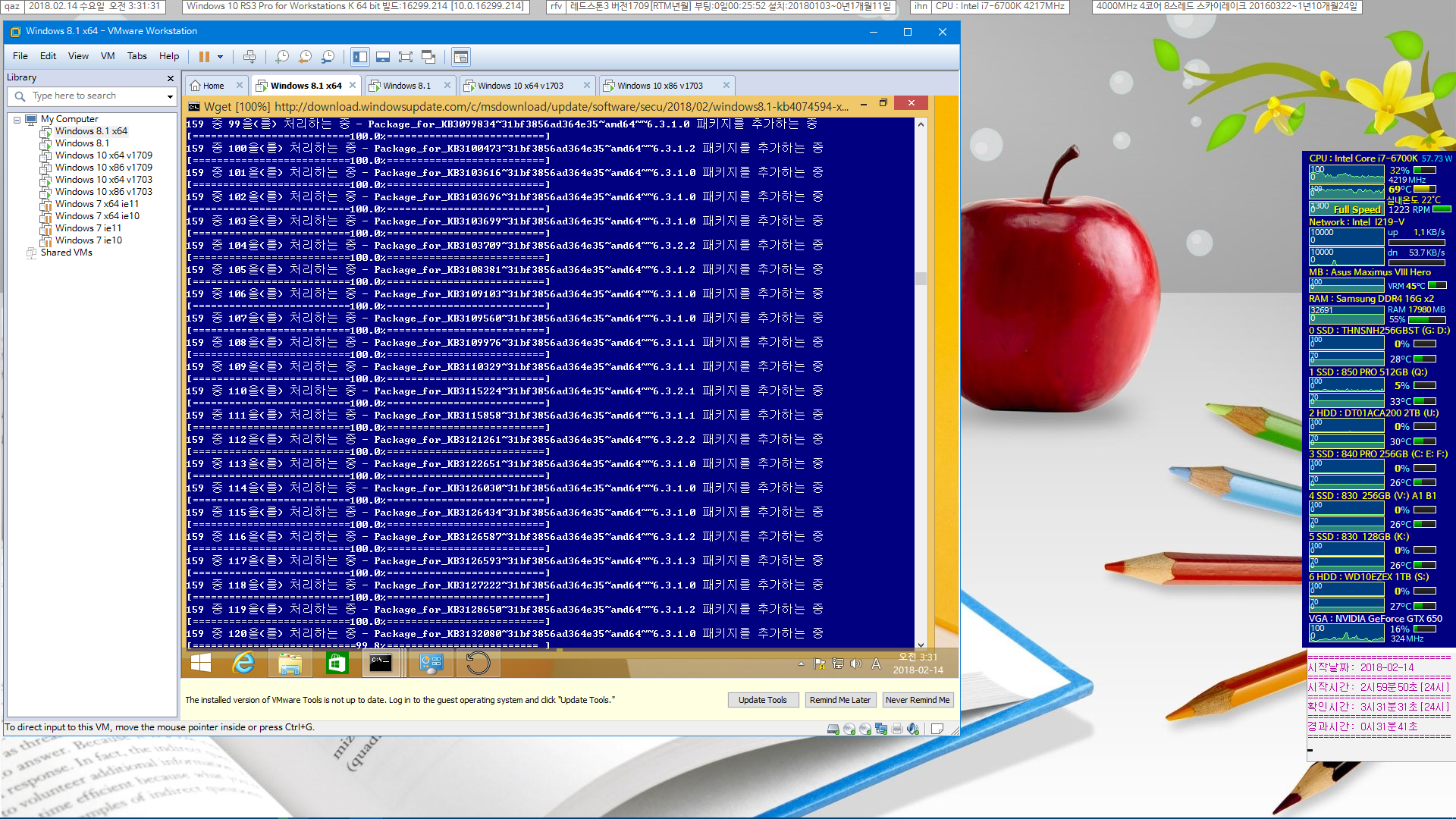This screenshot has height=819, width=1456.
Task: Close the Windows 8.1 x64 tab
Action: [x=353, y=85]
